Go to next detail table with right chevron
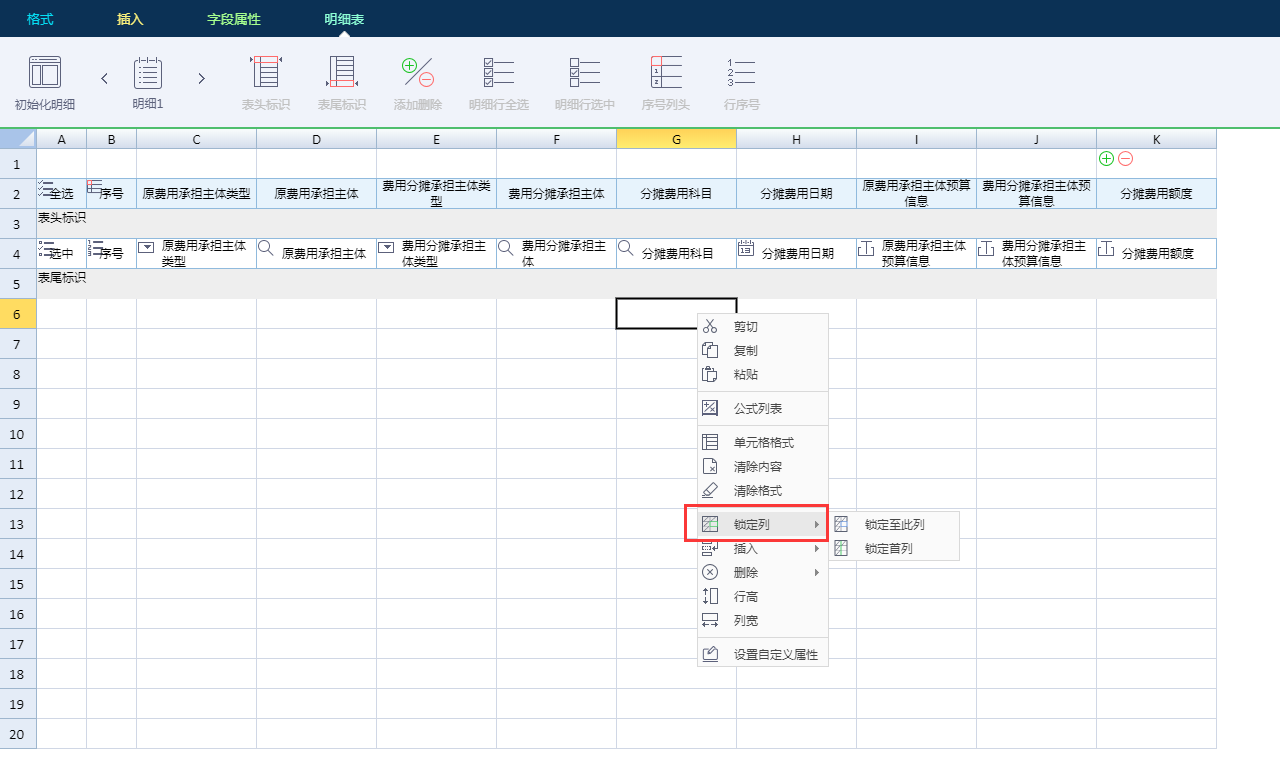The height and width of the screenshot is (778, 1280). point(201,78)
